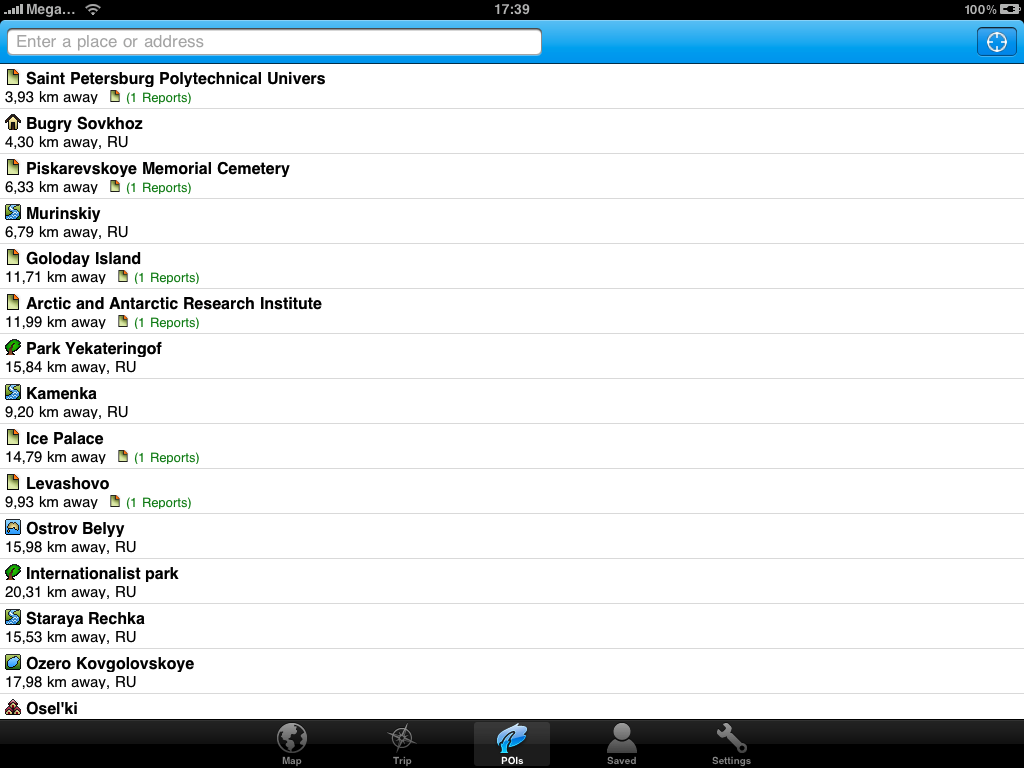View reports for Piskarevskoye Memorial Cemetery

pyautogui.click(x=158, y=187)
